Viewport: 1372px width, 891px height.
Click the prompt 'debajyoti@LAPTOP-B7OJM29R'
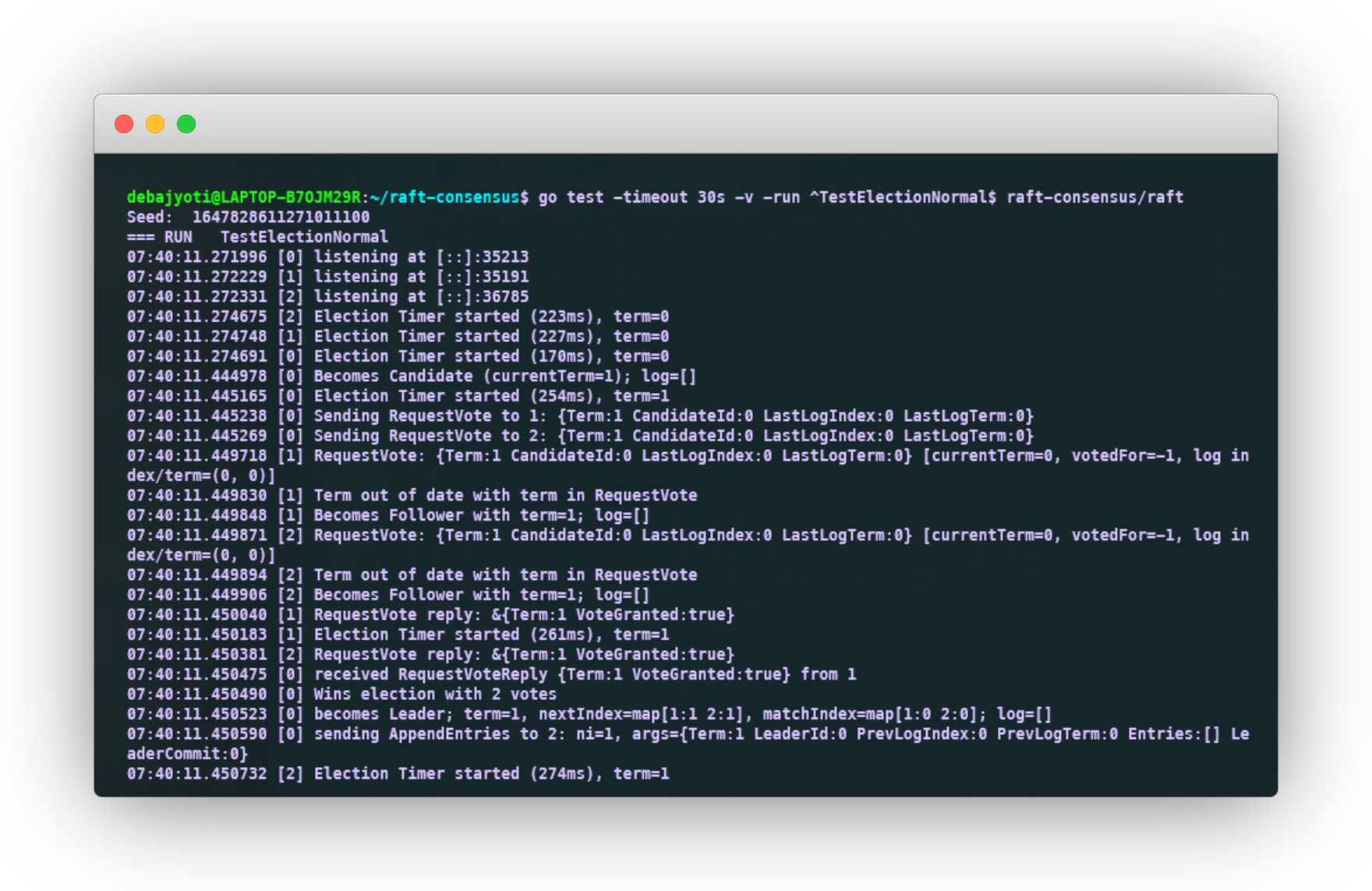click(244, 197)
